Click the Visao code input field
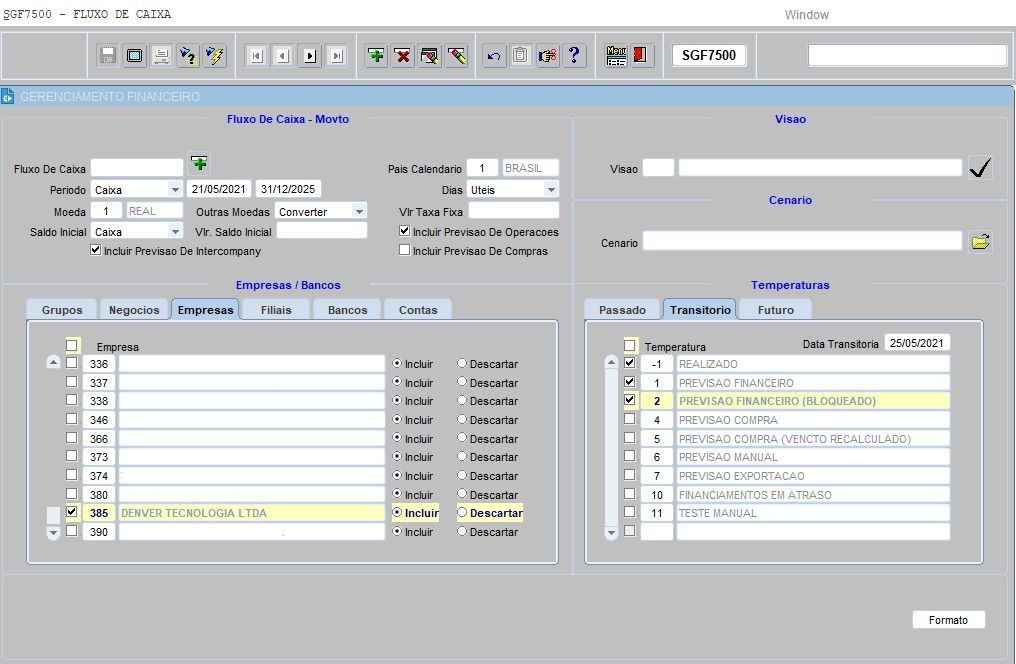Image resolution: width=1016 pixels, height=664 pixels. [658, 168]
